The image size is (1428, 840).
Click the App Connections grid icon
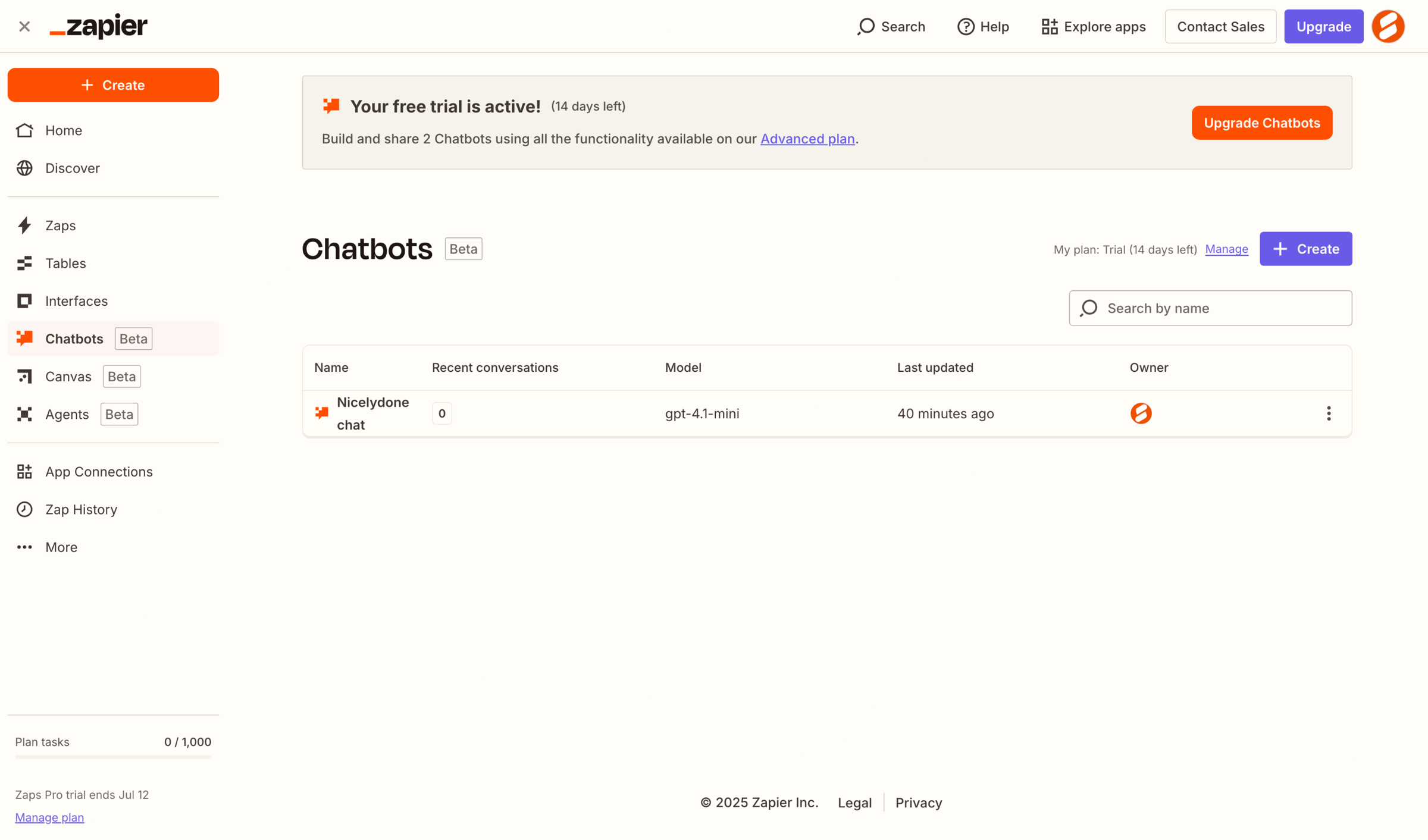[24, 472]
